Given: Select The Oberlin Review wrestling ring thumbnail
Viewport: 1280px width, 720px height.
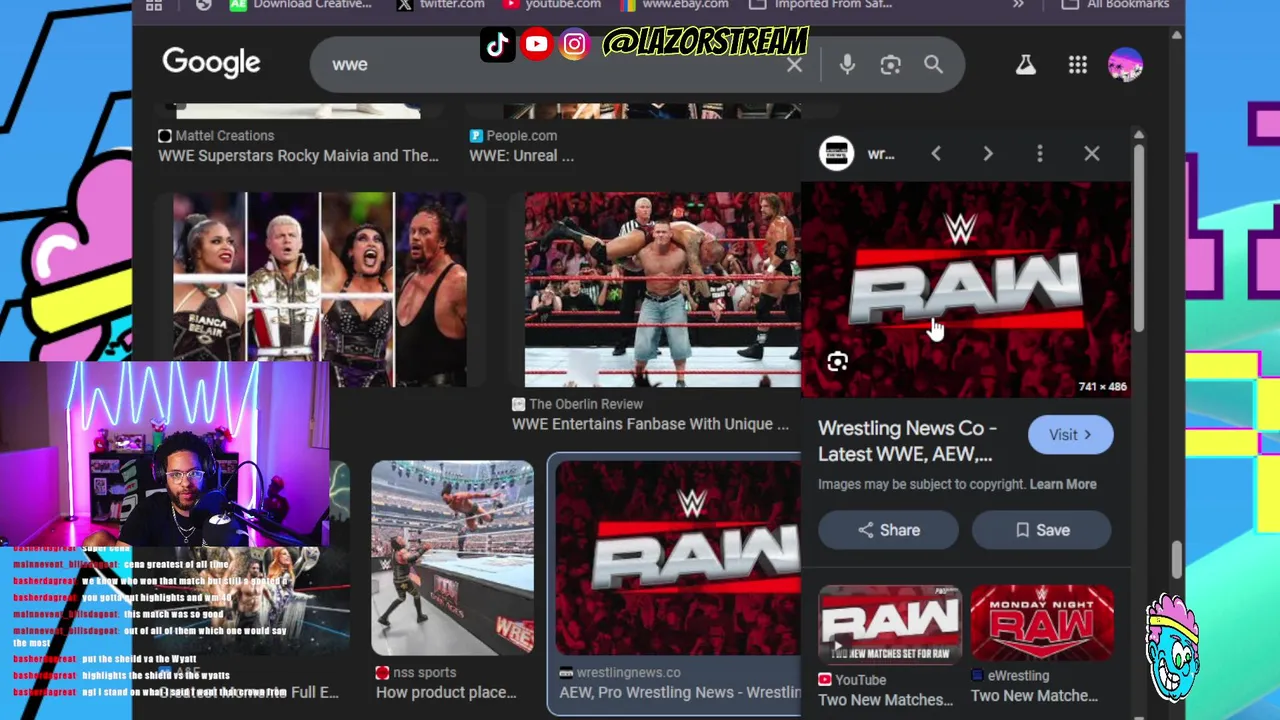Looking at the screenshot, I should (662, 290).
